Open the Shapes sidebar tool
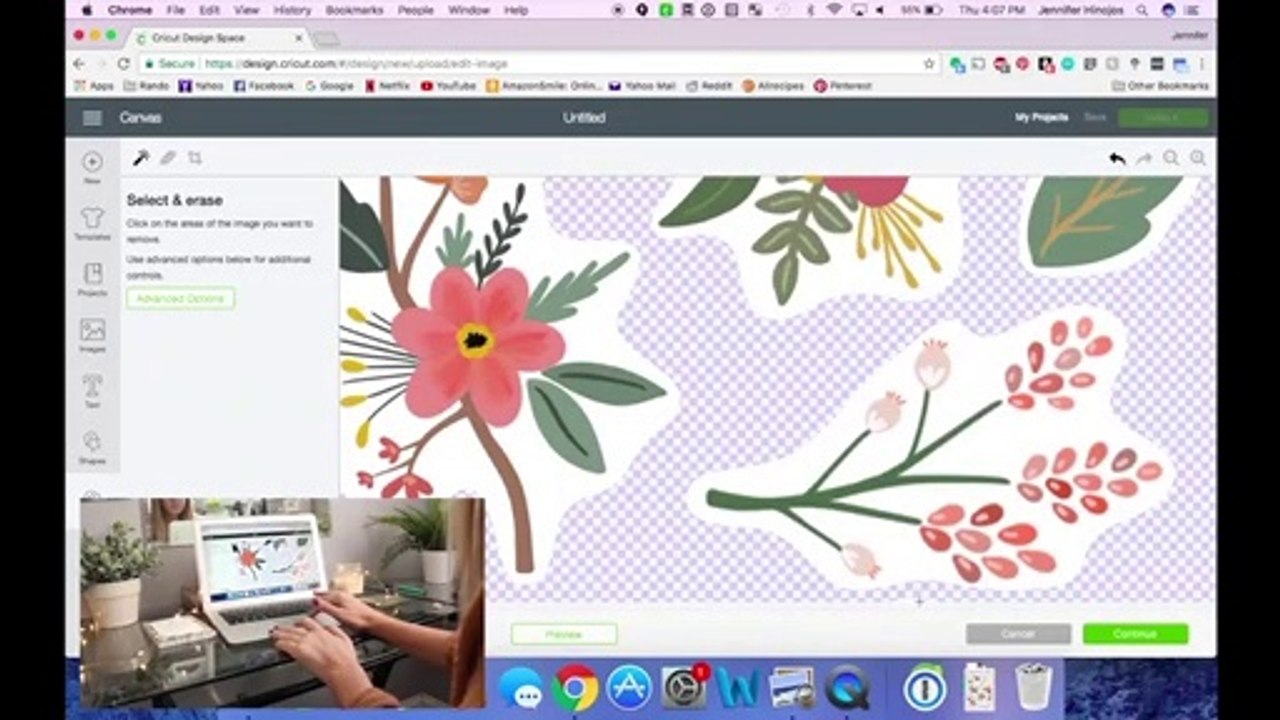This screenshot has width=1280, height=720. pos(92,448)
